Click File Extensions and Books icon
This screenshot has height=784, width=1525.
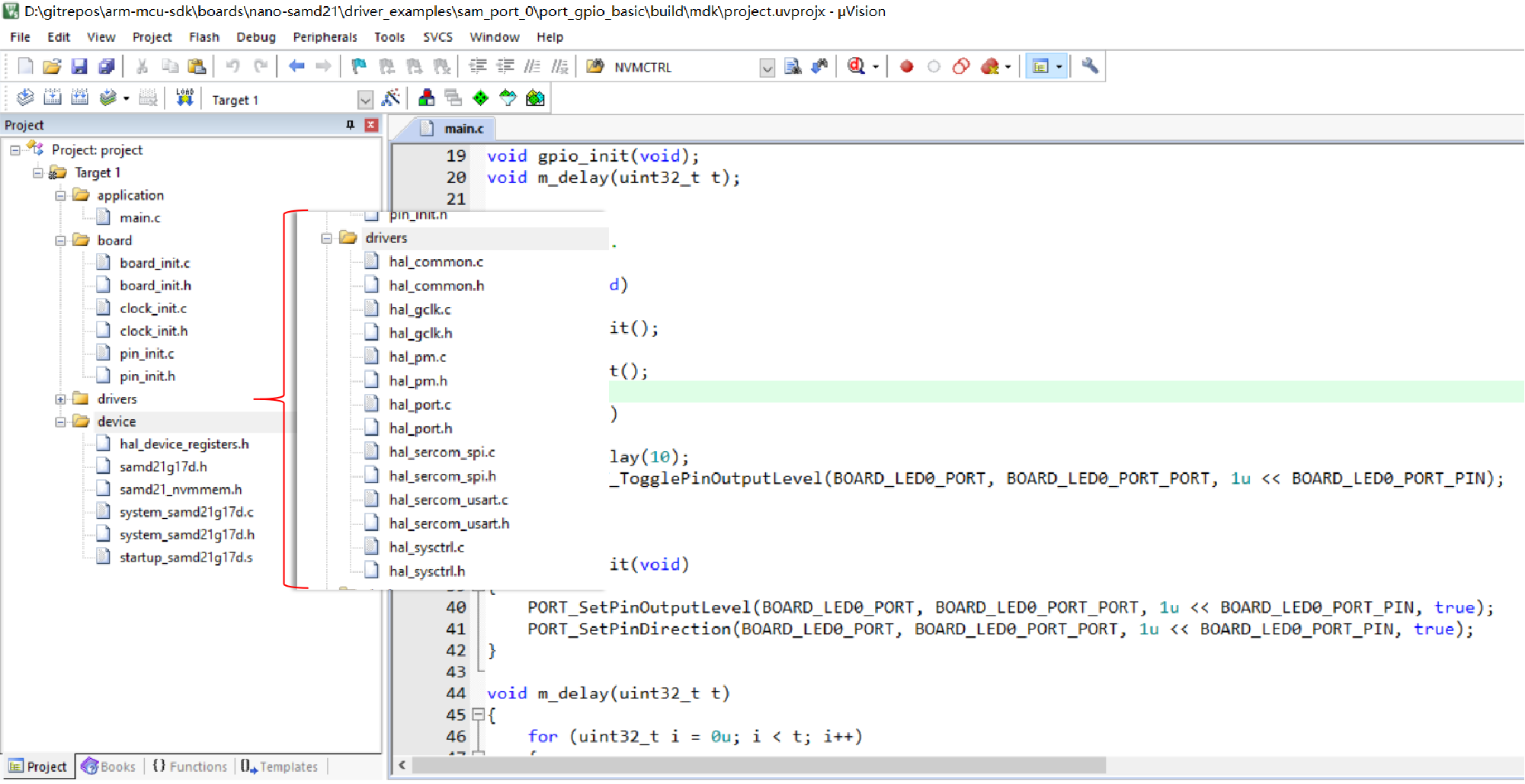tap(426, 98)
